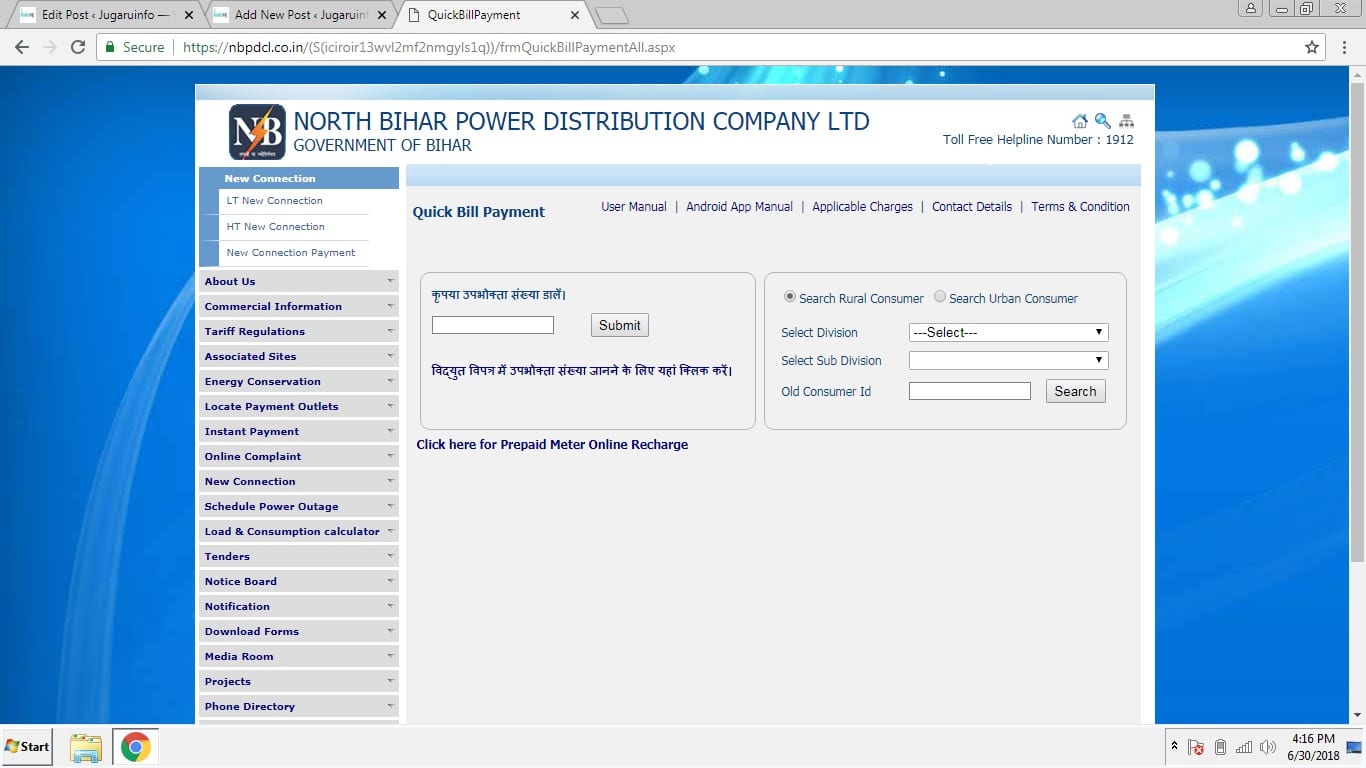
Task: Open Terms & Condition link
Action: 1080,207
